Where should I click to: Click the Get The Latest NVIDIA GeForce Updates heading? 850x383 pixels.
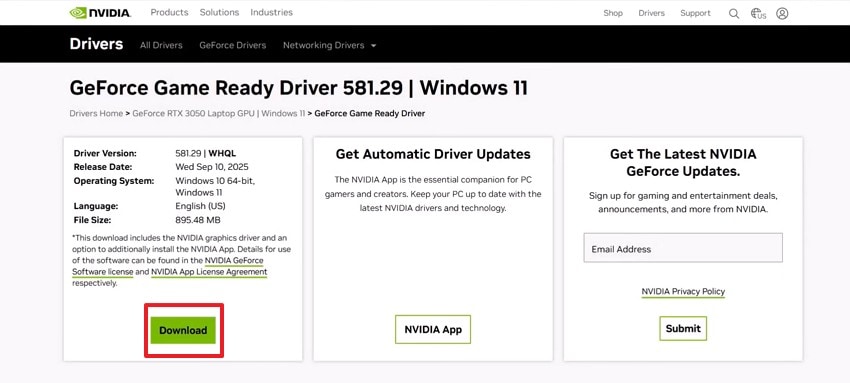[683, 163]
